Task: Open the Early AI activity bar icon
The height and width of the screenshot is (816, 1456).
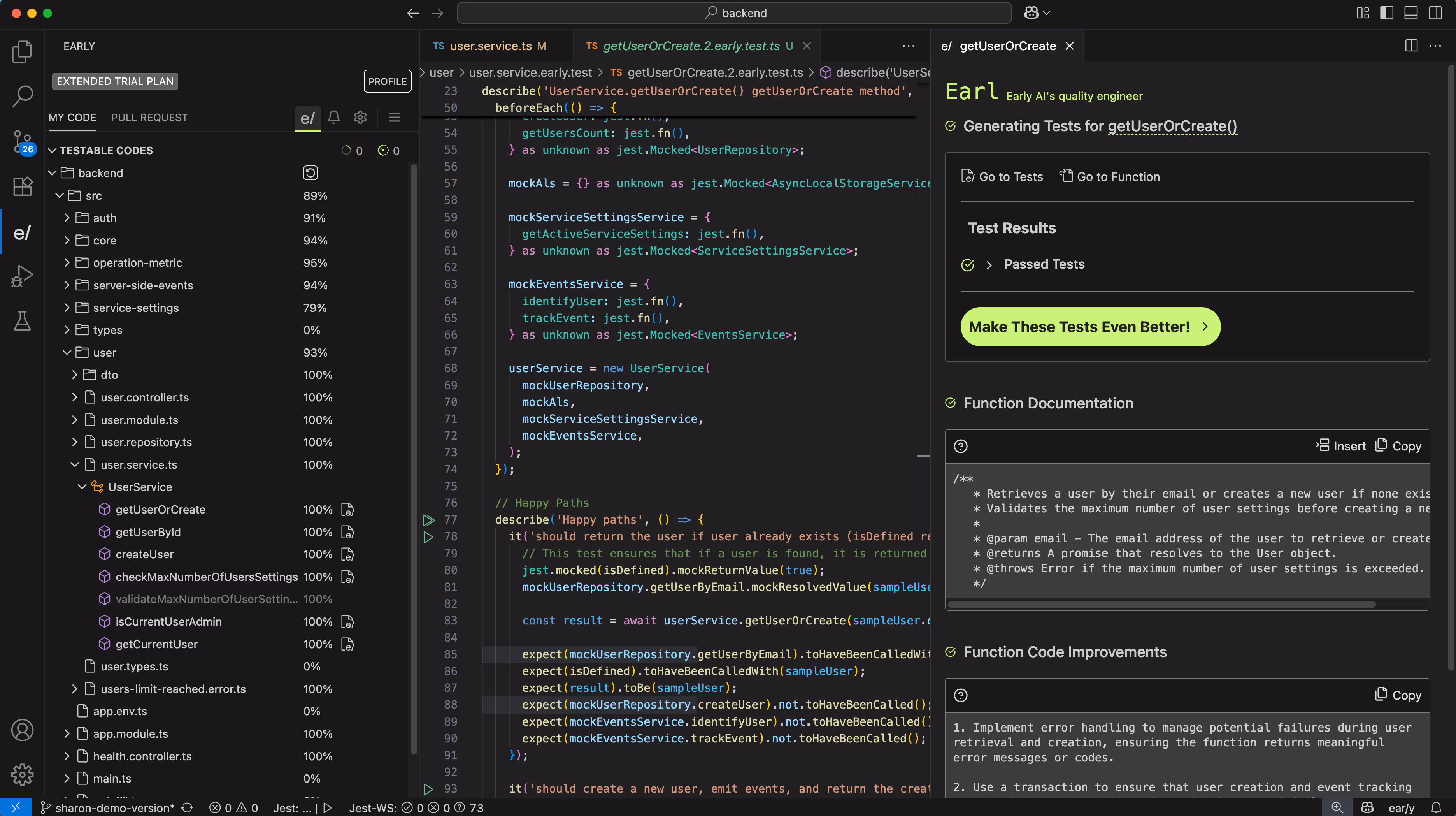Action: [x=22, y=232]
